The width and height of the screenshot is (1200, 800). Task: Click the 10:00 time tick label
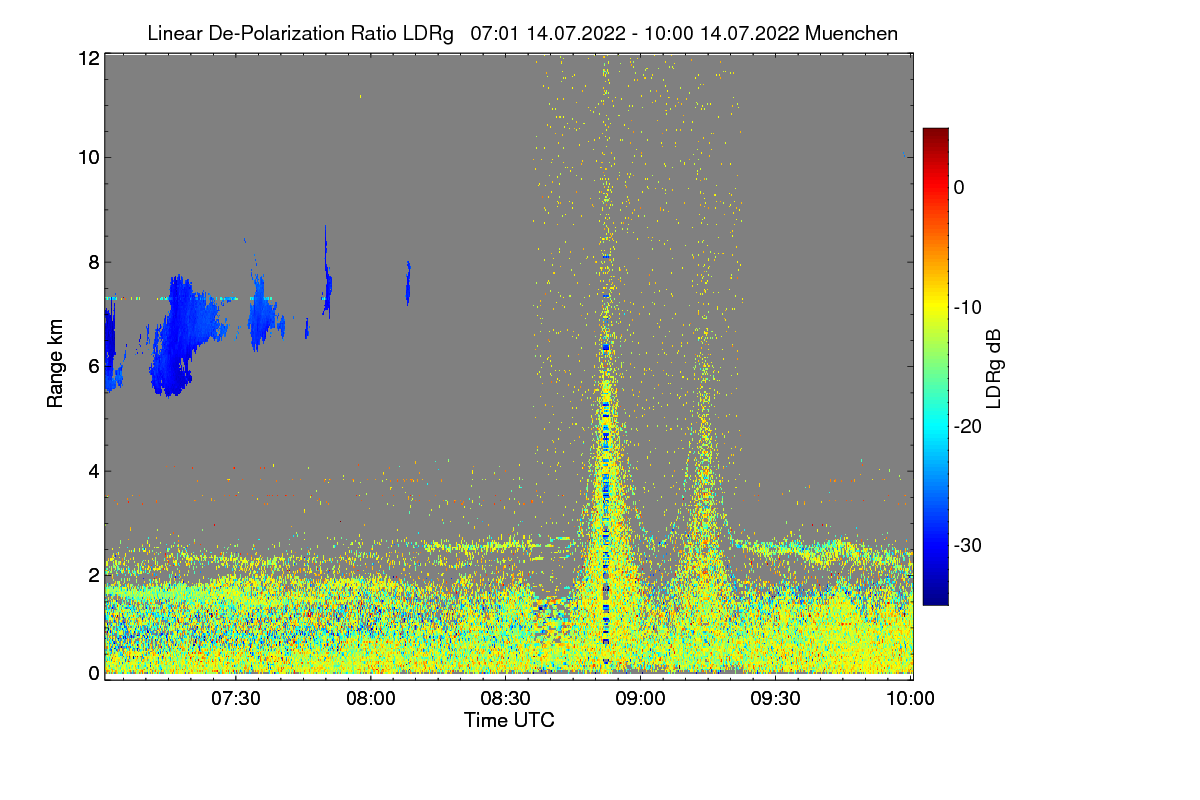[910, 699]
